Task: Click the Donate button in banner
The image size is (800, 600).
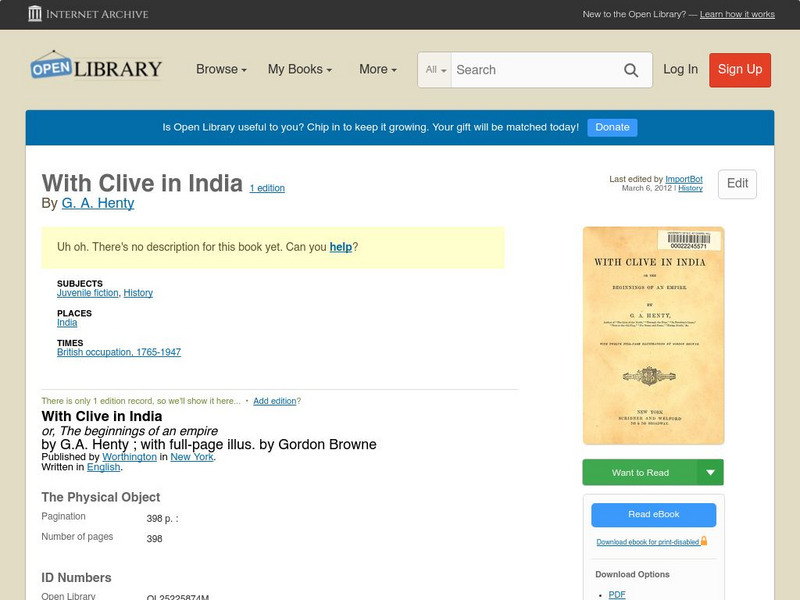Action: tap(612, 127)
